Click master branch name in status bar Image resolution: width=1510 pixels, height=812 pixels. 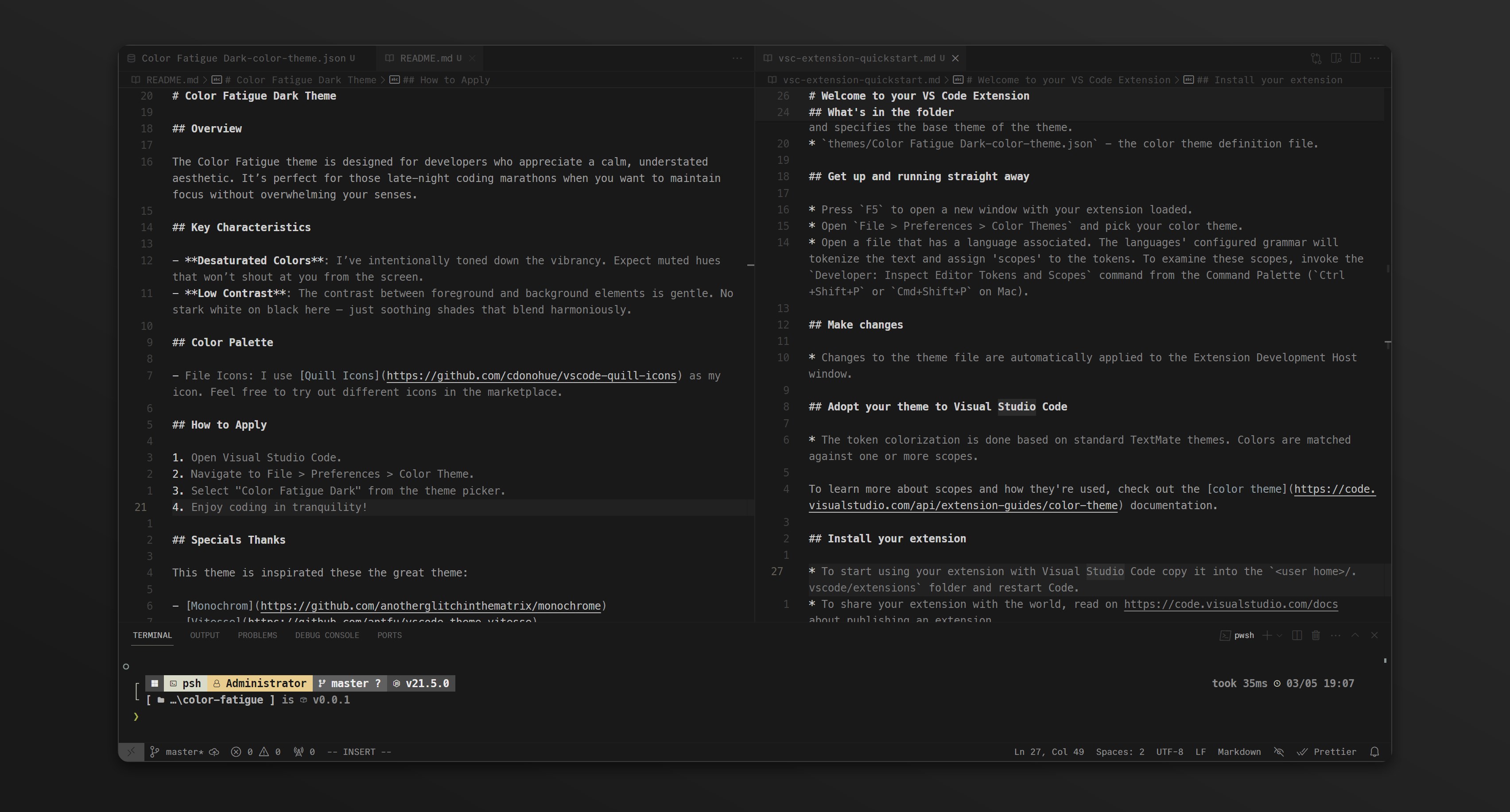click(x=183, y=752)
